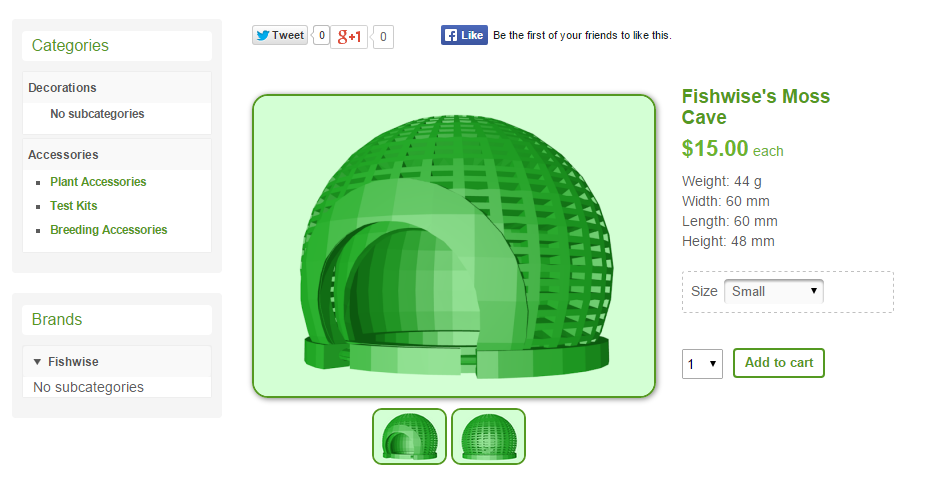Click the Google +1 count bubble
This screenshot has height=477, width=931.
383,37
